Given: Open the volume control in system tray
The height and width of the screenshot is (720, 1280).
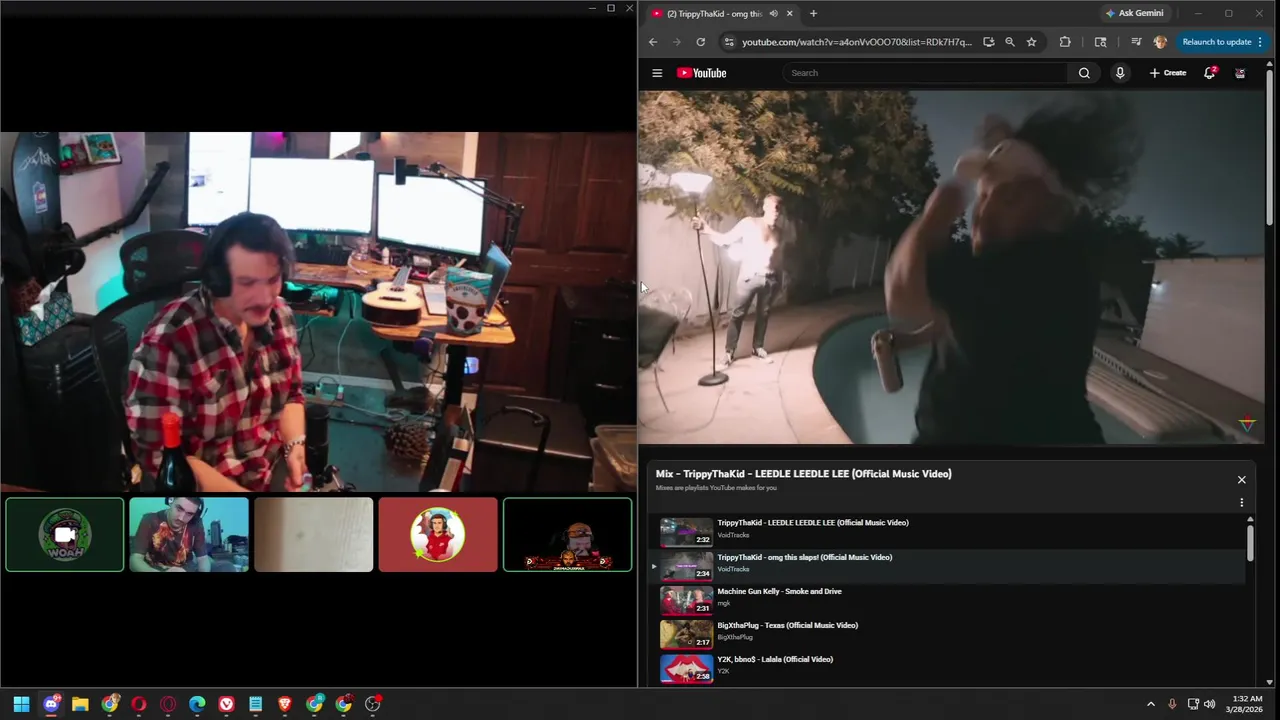Looking at the screenshot, I should click(1210, 704).
